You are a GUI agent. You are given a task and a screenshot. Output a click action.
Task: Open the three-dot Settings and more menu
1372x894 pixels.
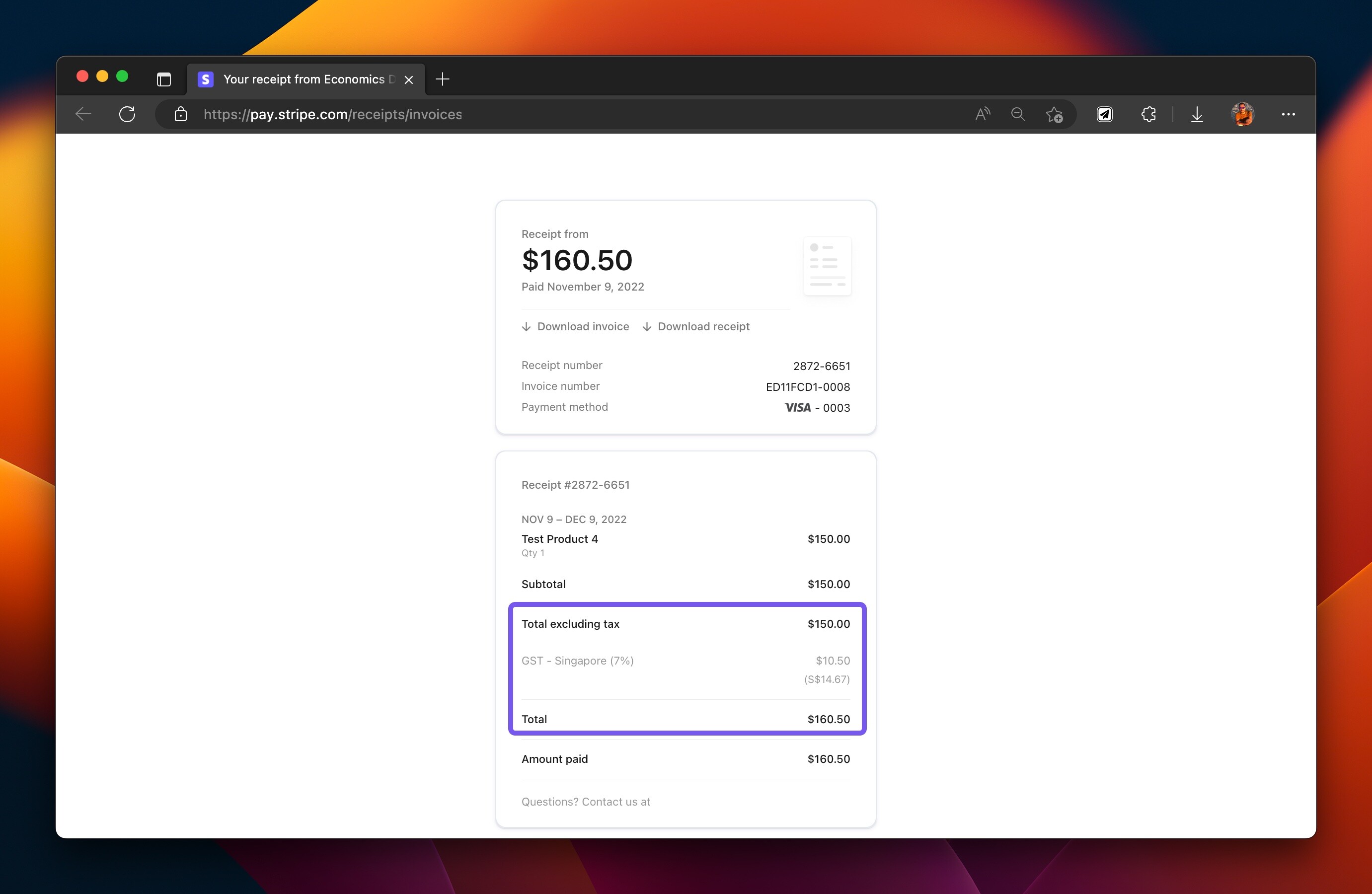[x=1289, y=114]
